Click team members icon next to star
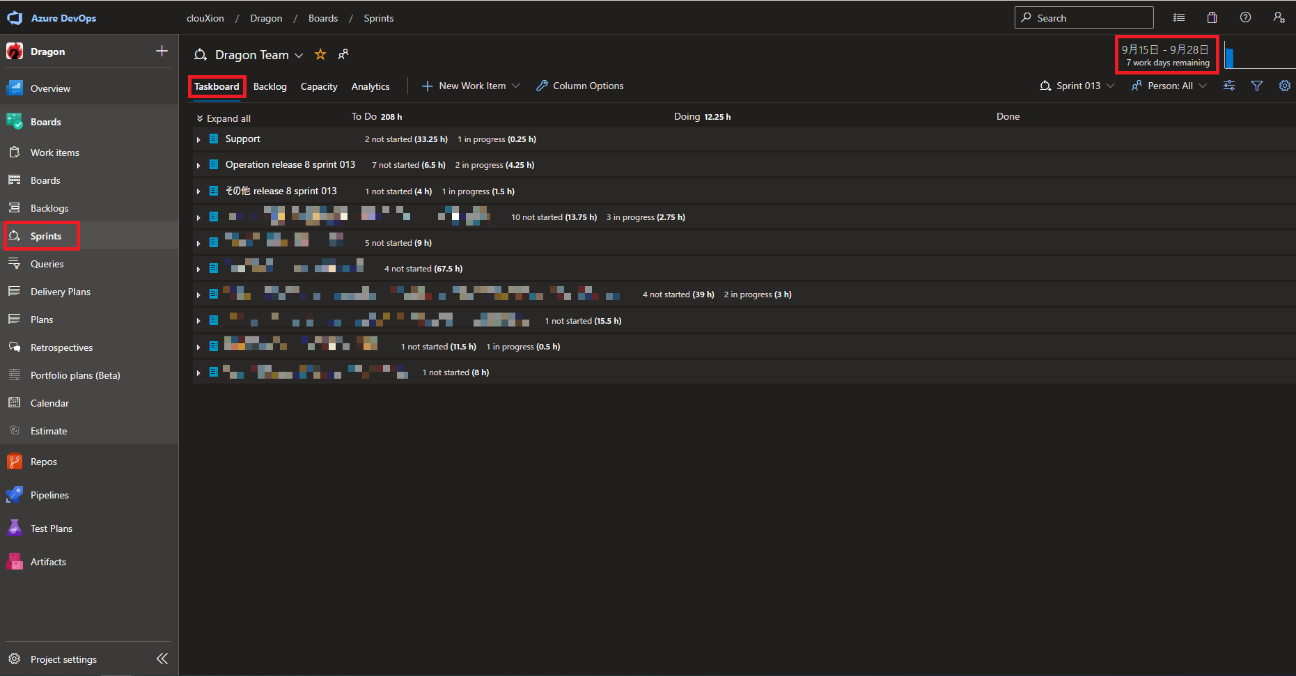 point(343,54)
